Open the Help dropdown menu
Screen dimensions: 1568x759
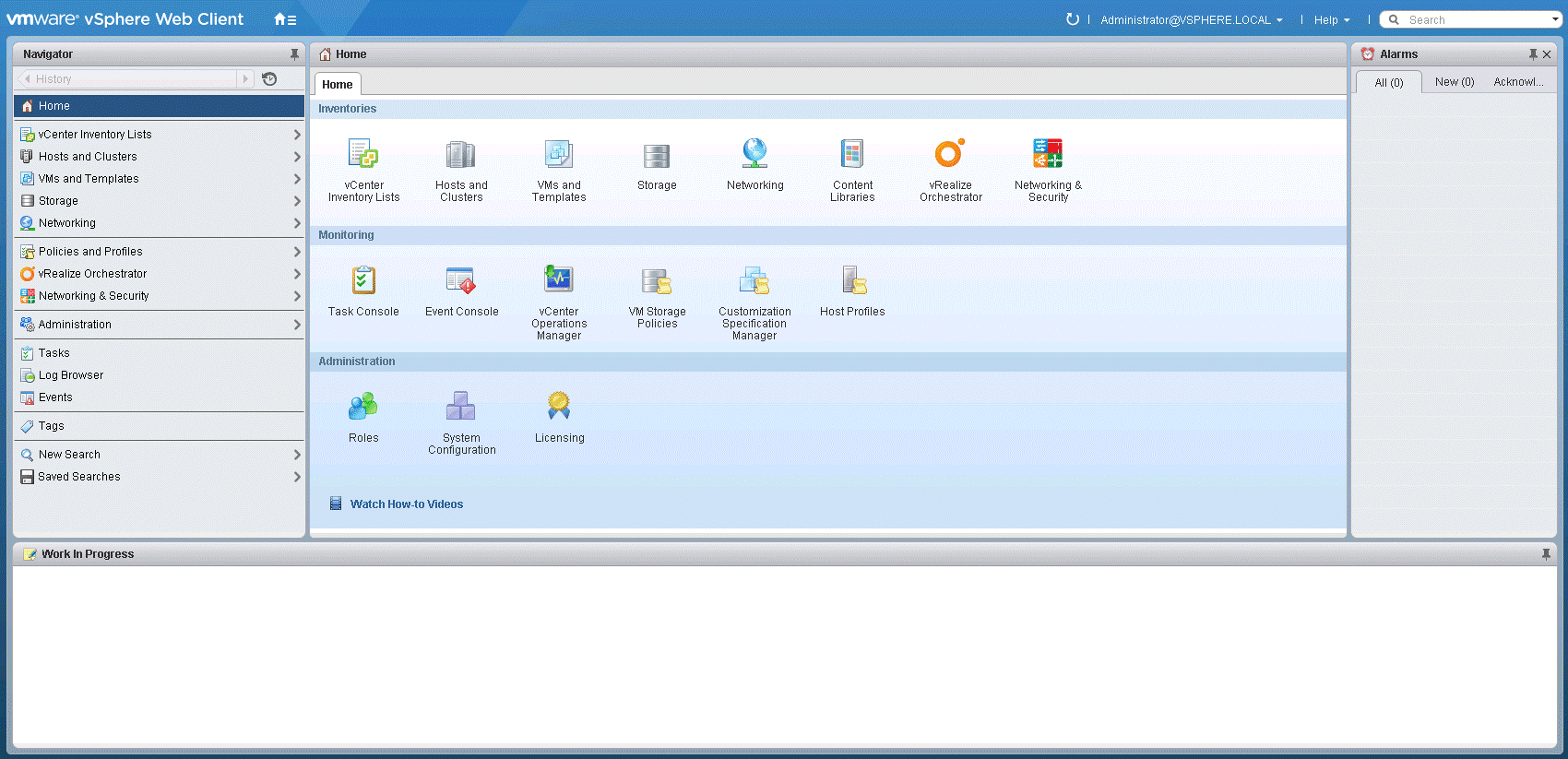(1331, 20)
